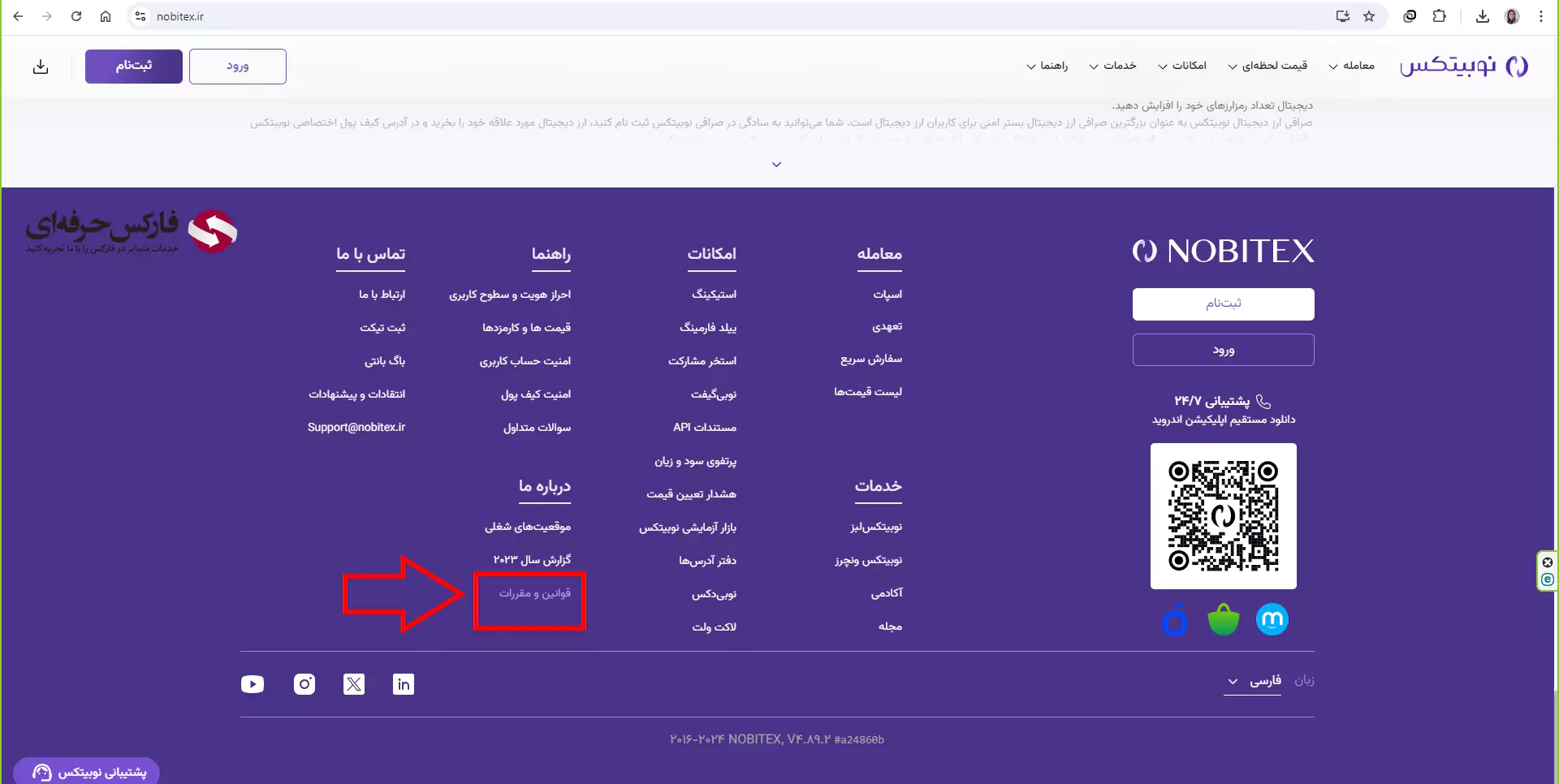The height and width of the screenshot is (784, 1559).
Task: Click the browser back arrow
Action: pyautogui.click(x=18, y=16)
